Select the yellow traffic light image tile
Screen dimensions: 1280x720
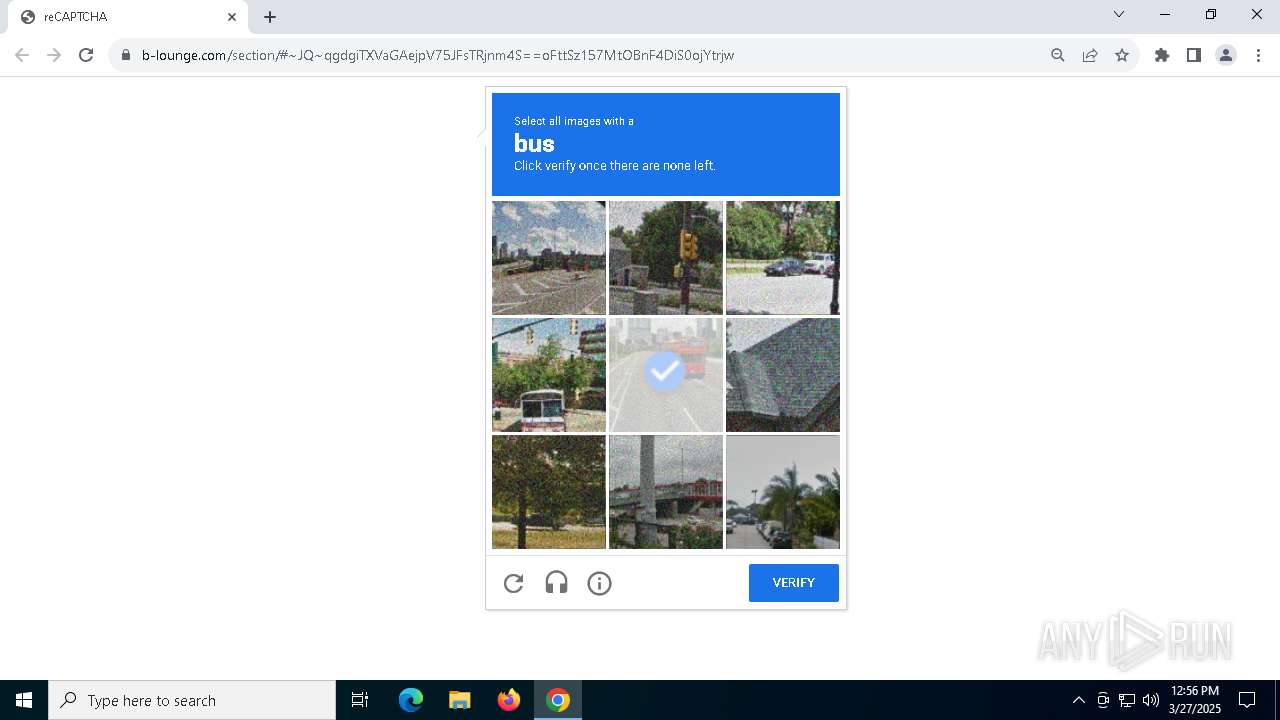666,258
